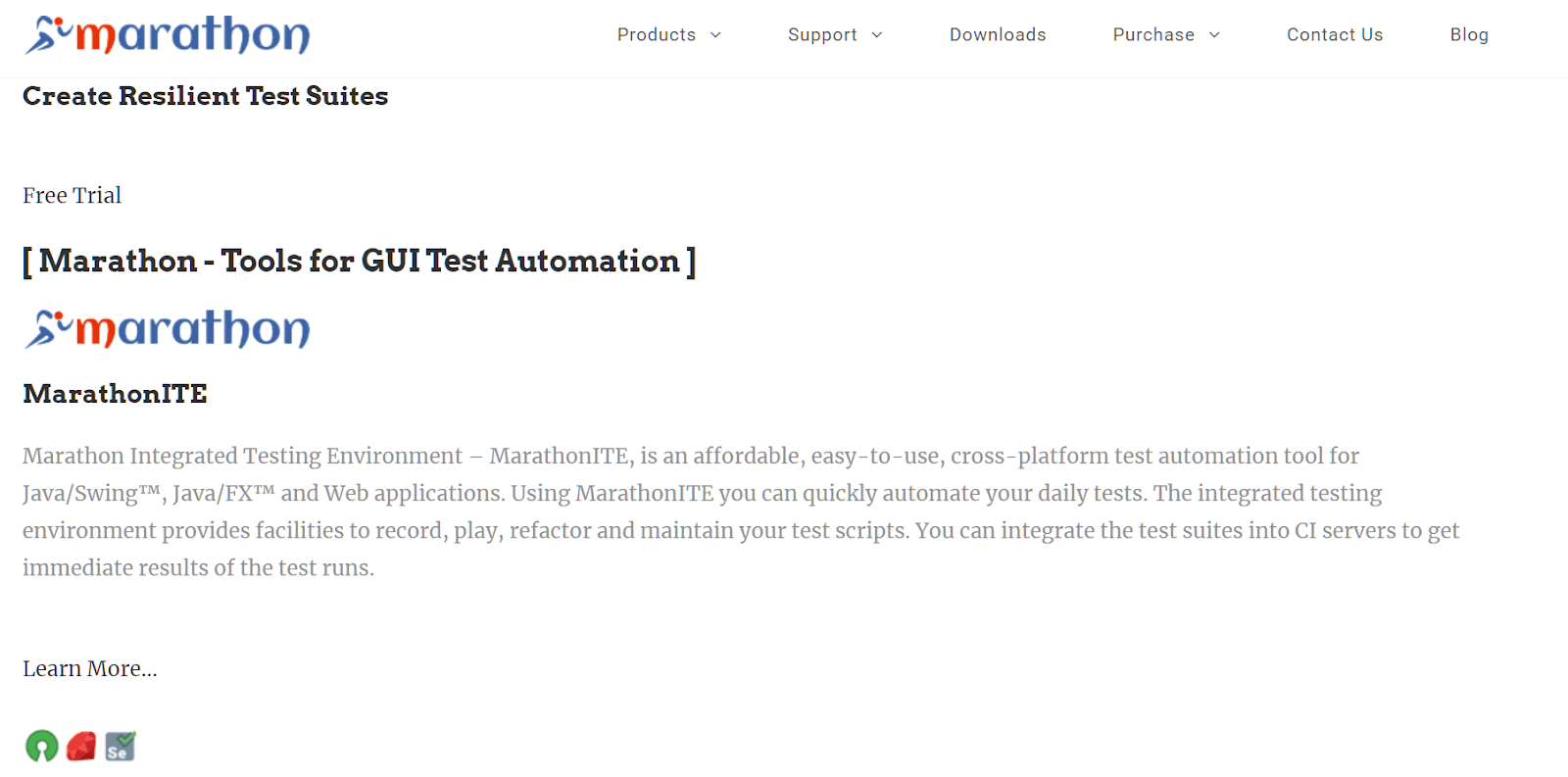Screen dimensions: 1568x777
Task: Click the Free Trial link
Action: (x=73, y=196)
